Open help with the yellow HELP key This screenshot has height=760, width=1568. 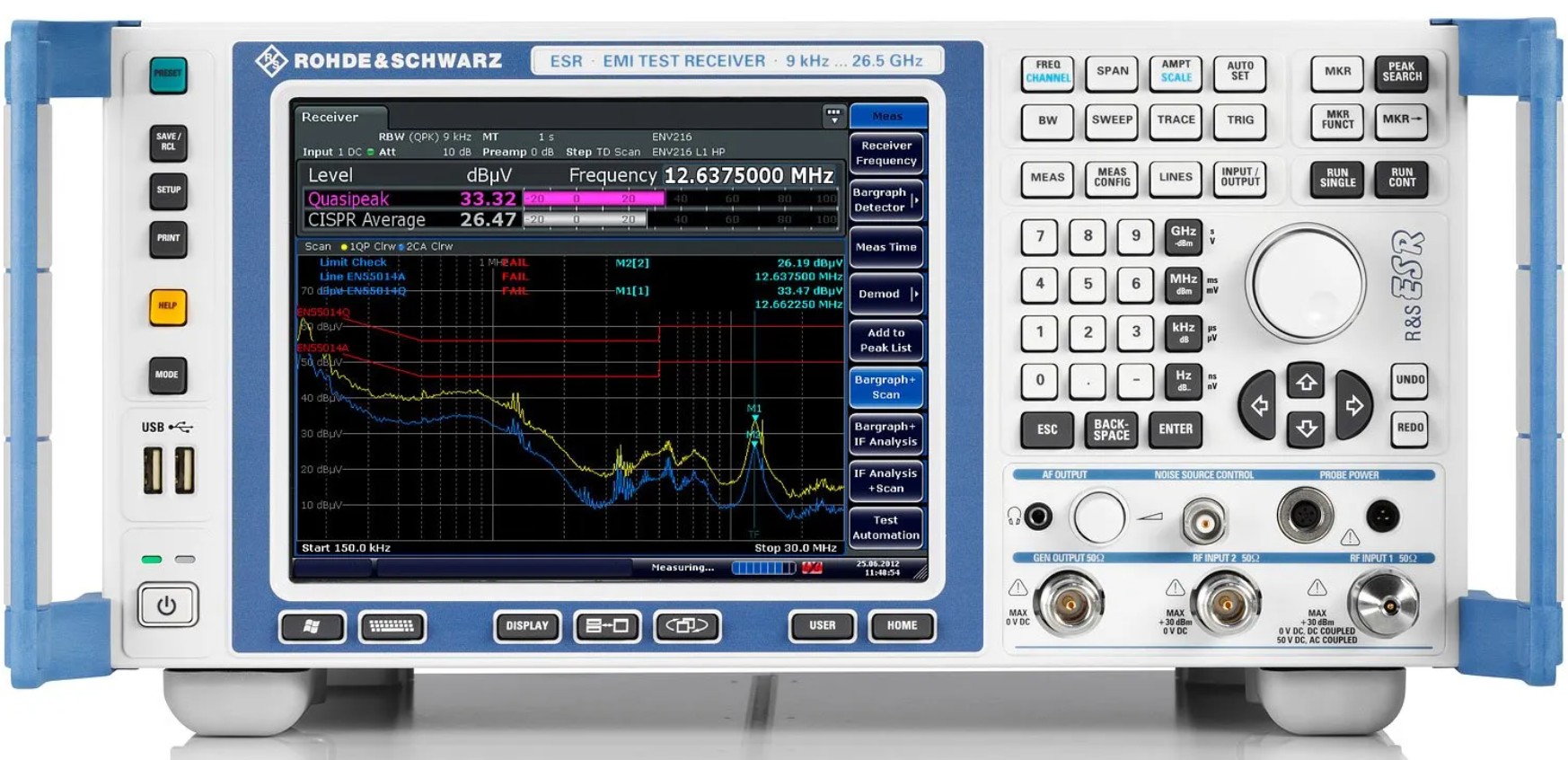click(168, 306)
